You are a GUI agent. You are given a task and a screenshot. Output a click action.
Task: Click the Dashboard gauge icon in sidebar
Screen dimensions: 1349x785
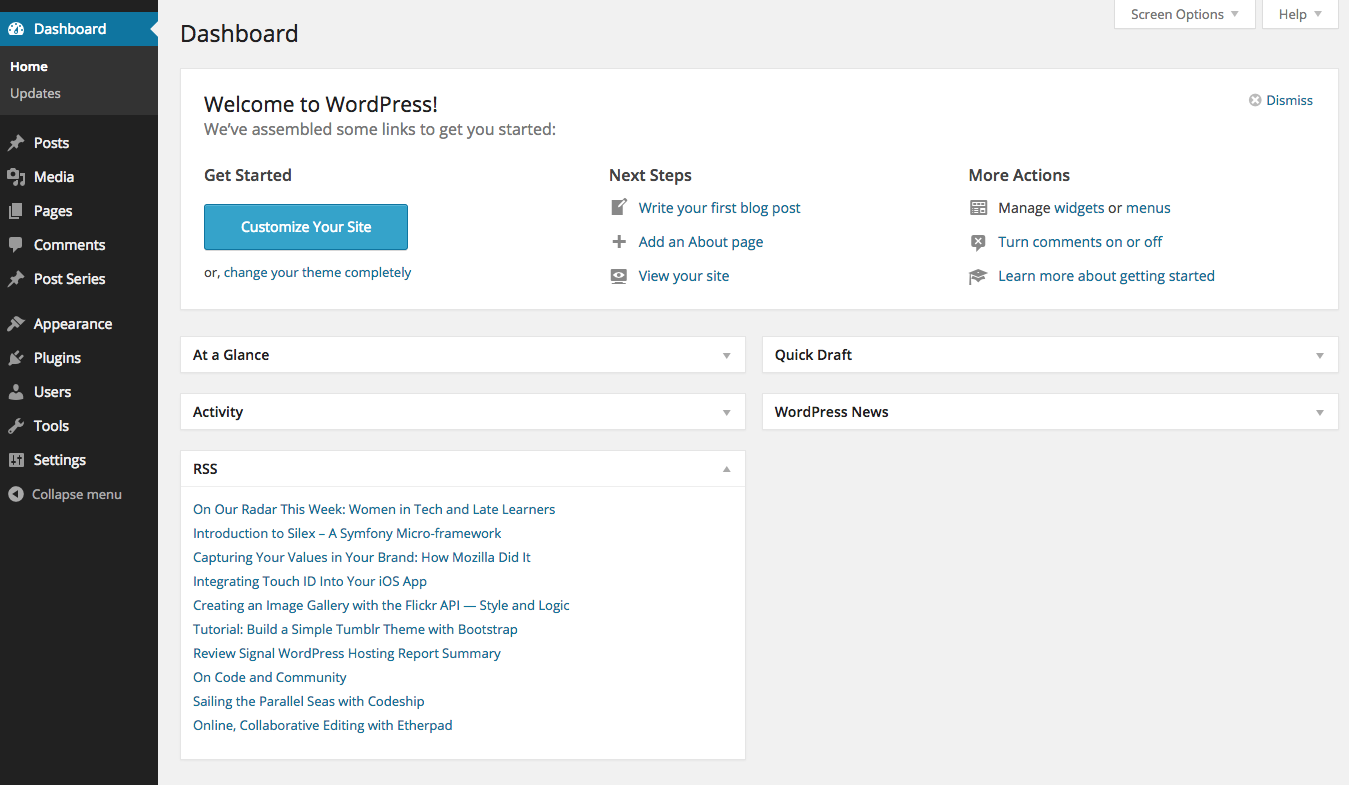click(16, 29)
